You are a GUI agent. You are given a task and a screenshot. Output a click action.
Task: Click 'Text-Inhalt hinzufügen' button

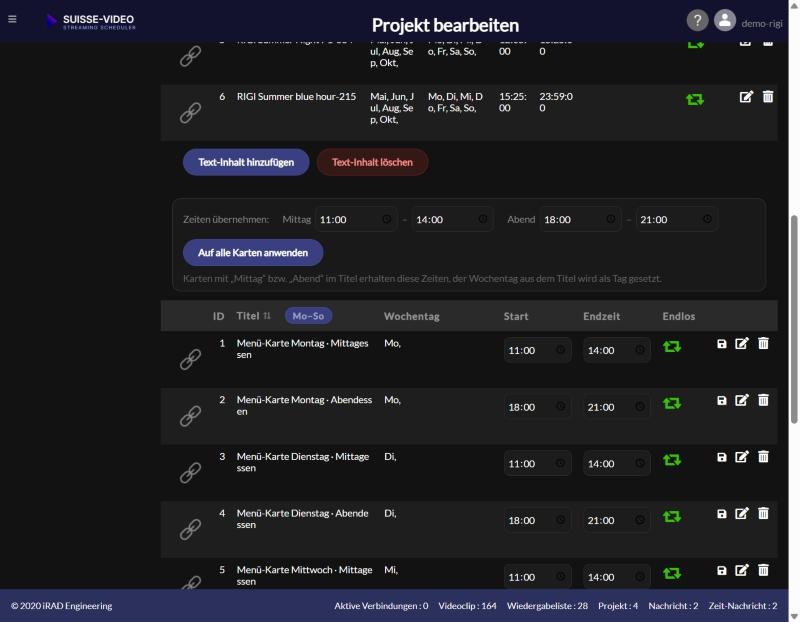click(246, 162)
